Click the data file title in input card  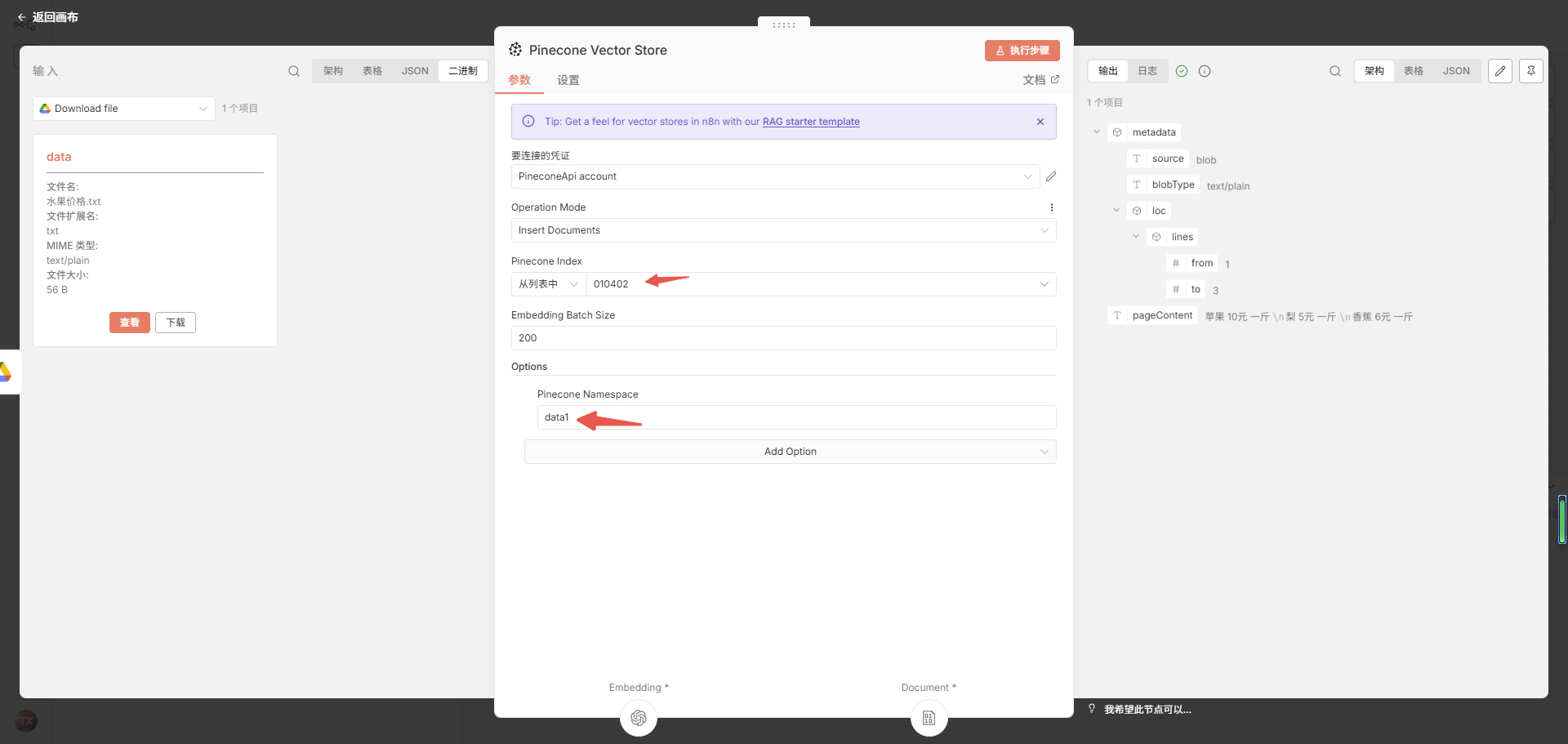(x=59, y=157)
